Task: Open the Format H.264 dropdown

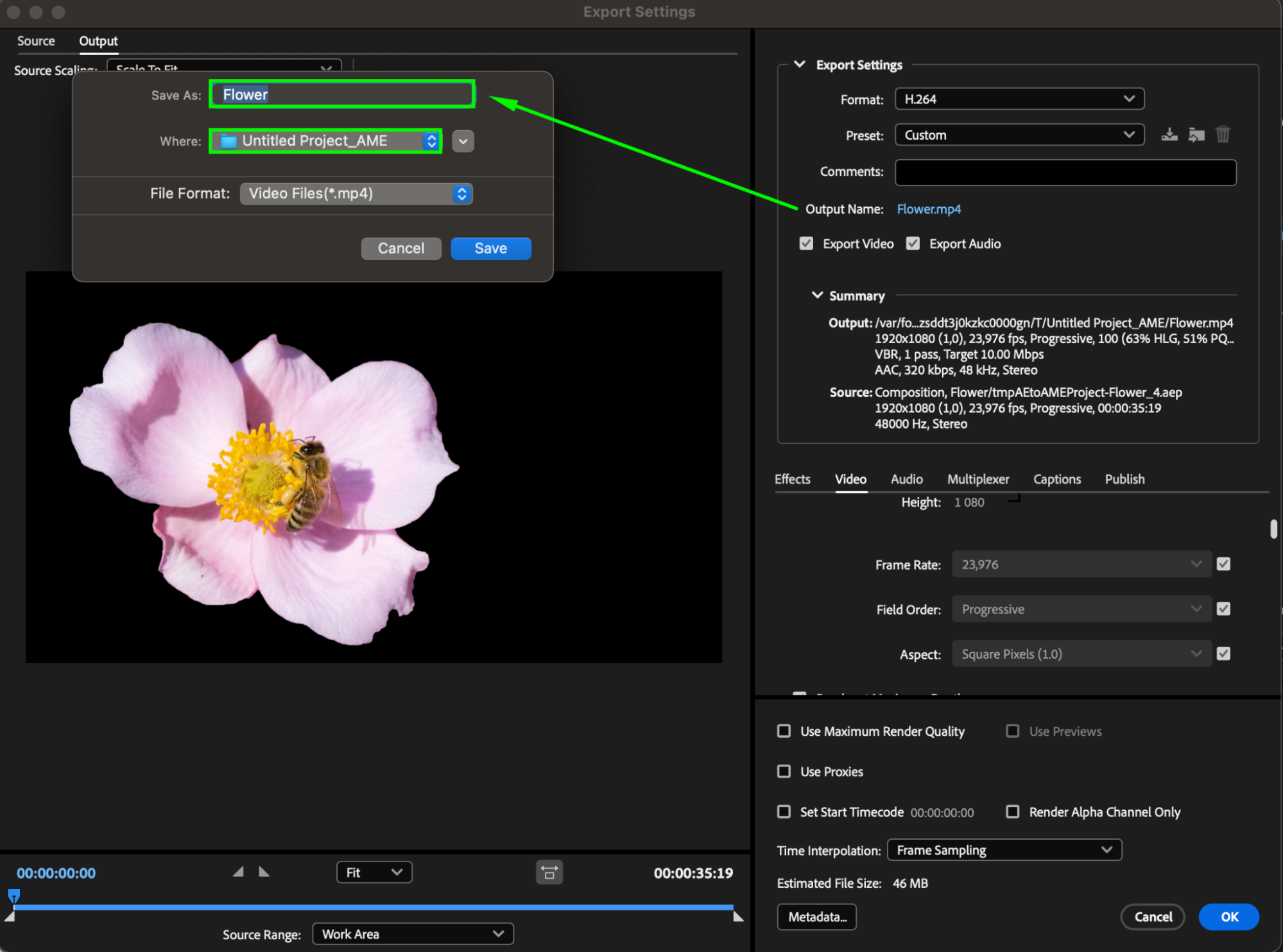Action: (x=1019, y=99)
